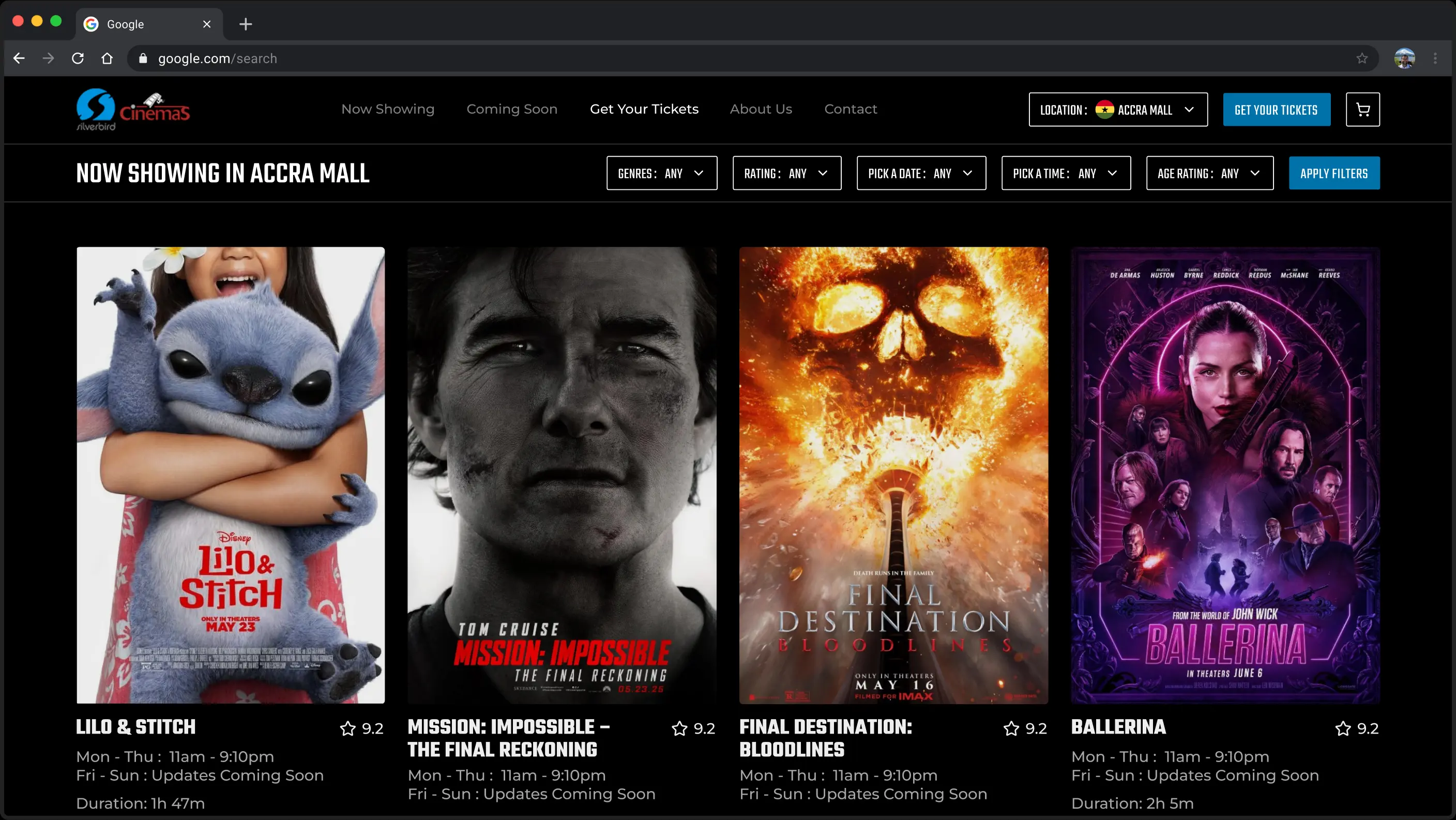Click the browser address bar

coord(752,58)
